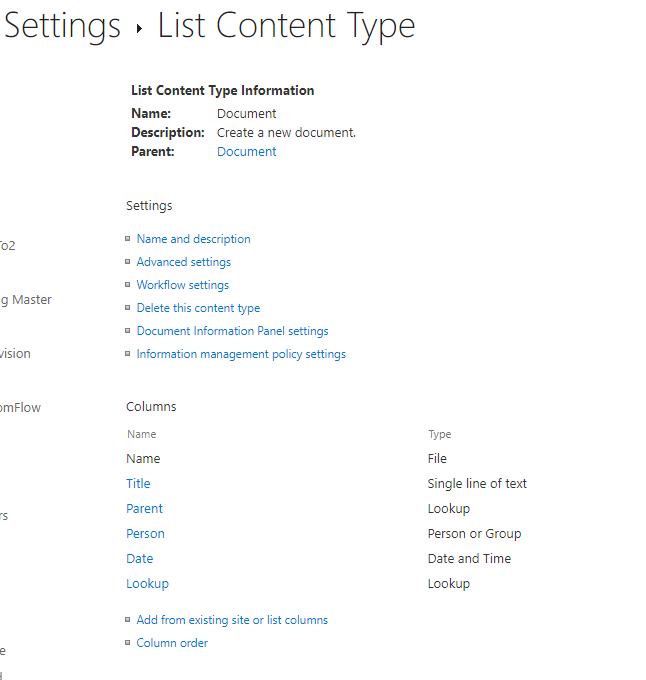Click the Lookup column link
Image resolution: width=646 pixels, height=680 pixels.
[147, 584]
